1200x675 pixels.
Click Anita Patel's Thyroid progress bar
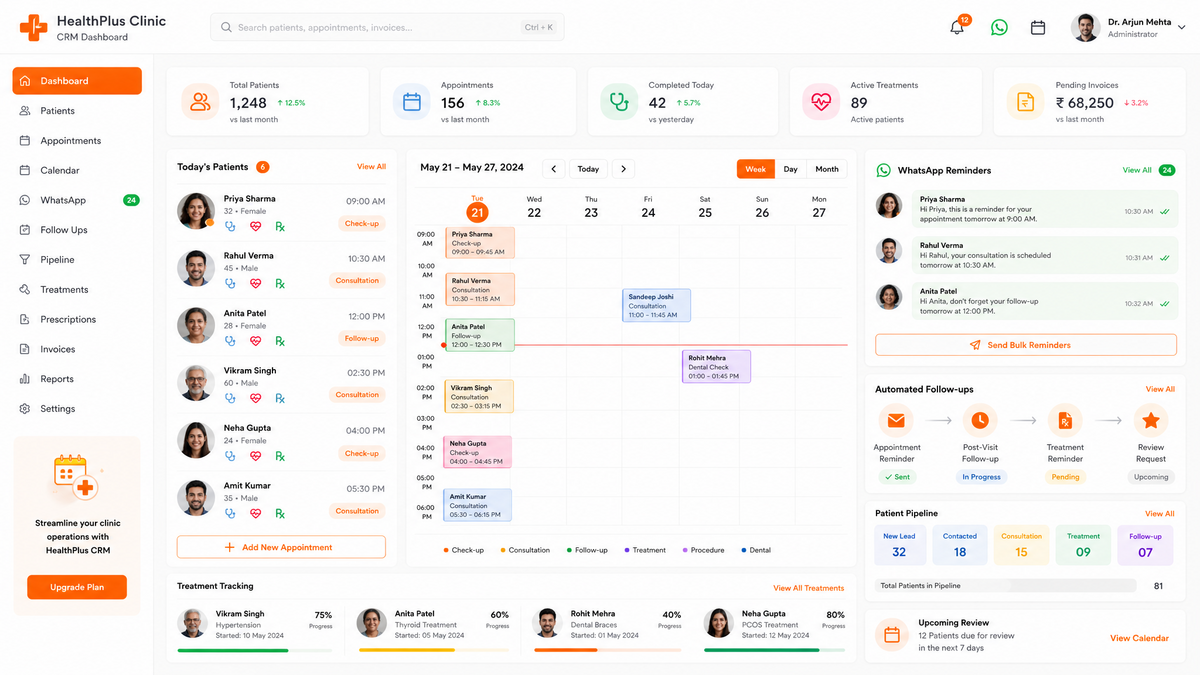click(434, 651)
